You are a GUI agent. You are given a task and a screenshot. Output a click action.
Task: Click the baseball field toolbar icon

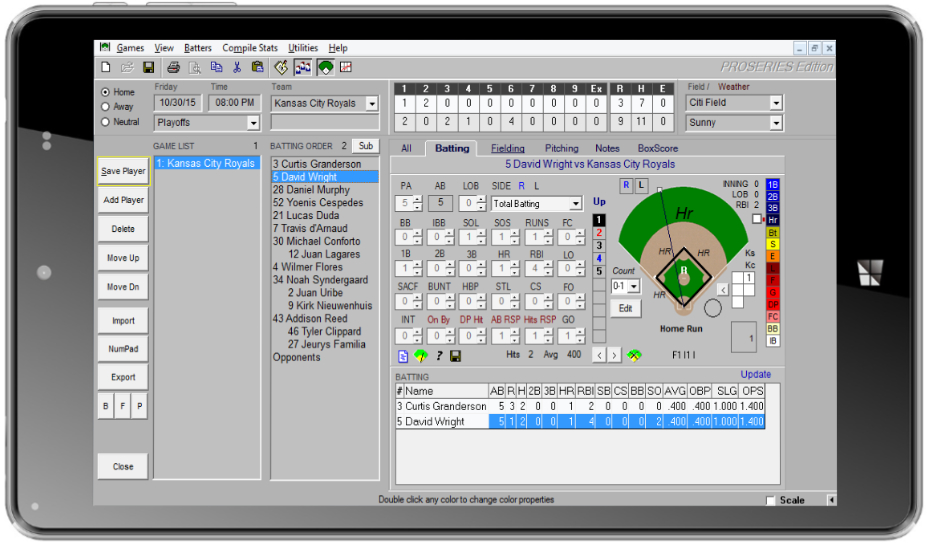(x=325, y=68)
